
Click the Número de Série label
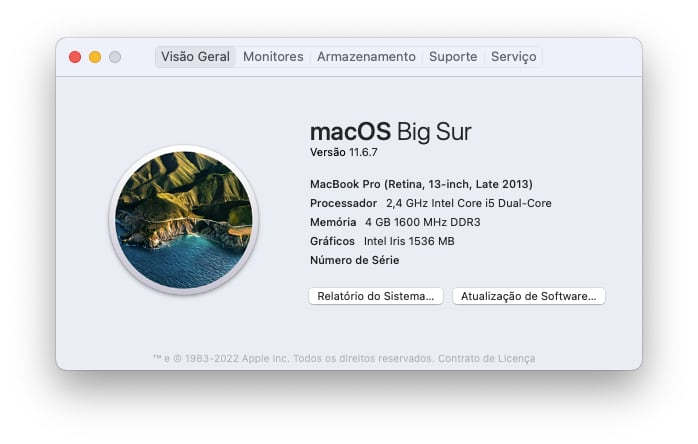pyautogui.click(x=354, y=260)
